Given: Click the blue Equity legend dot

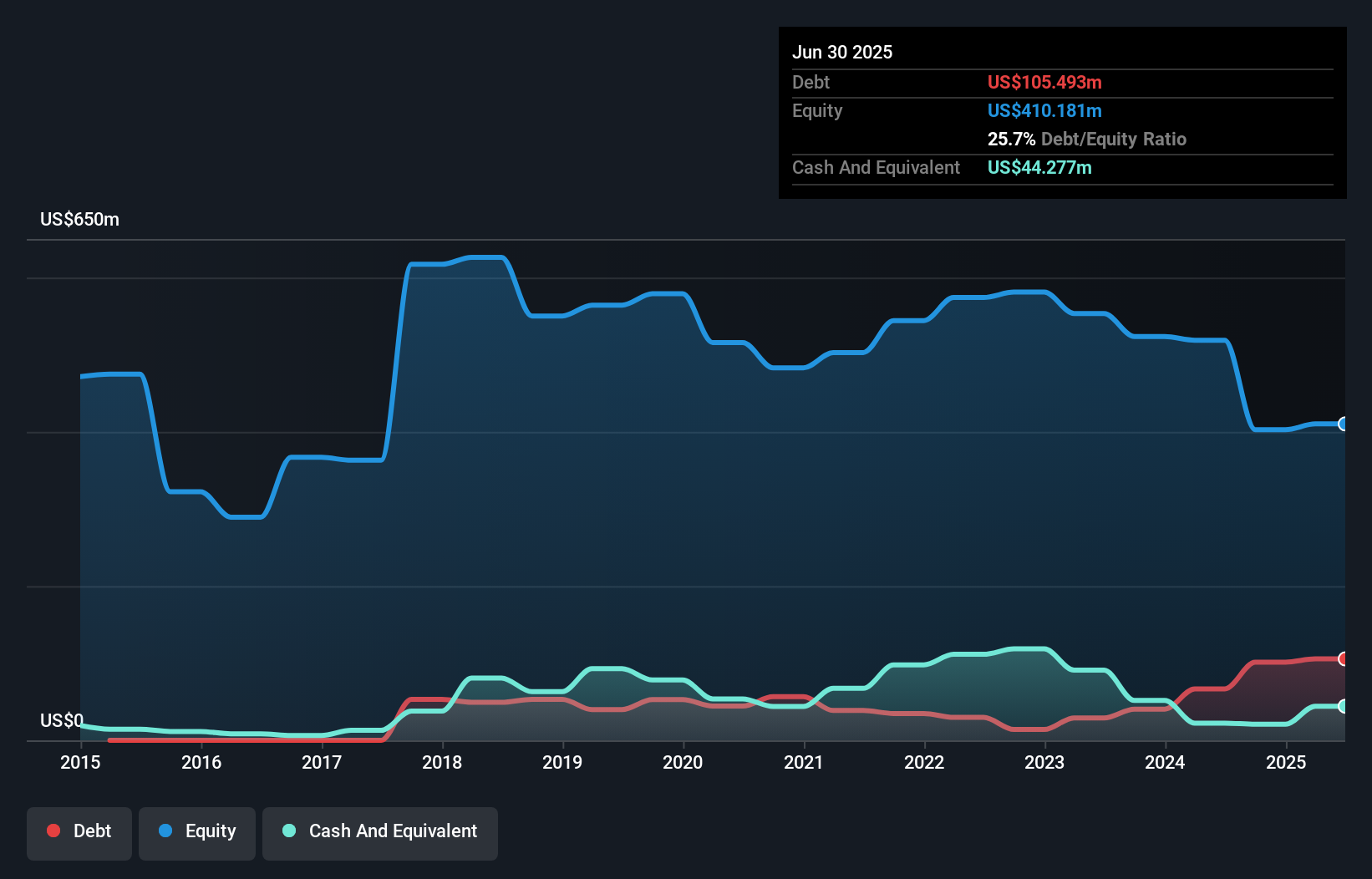Looking at the screenshot, I should [x=165, y=831].
